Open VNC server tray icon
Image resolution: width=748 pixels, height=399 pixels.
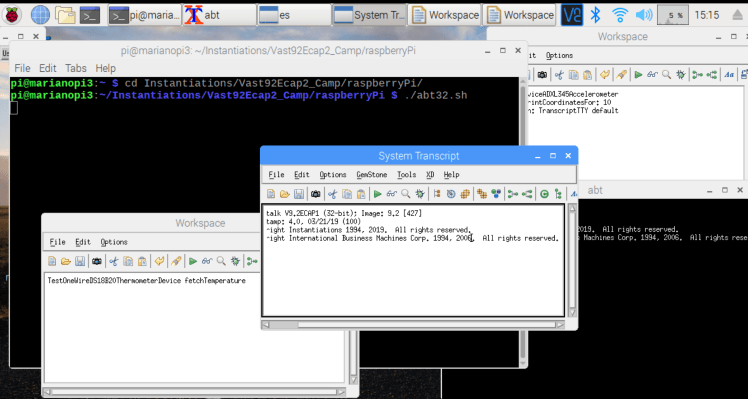571,15
